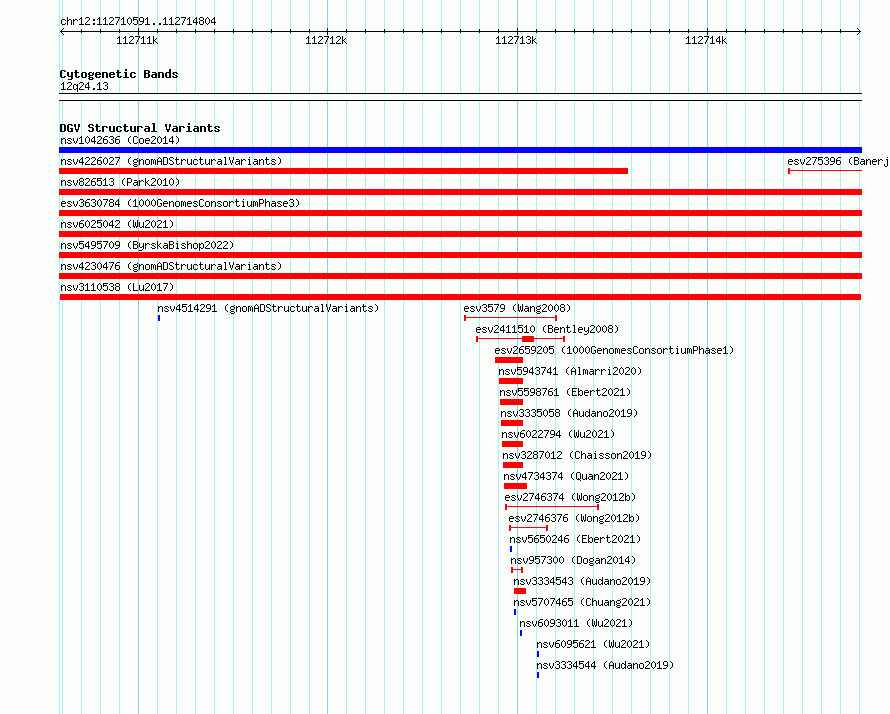Click the DGV Structural Variants track title
The height and width of the screenshot is (714, 890).
140,128
